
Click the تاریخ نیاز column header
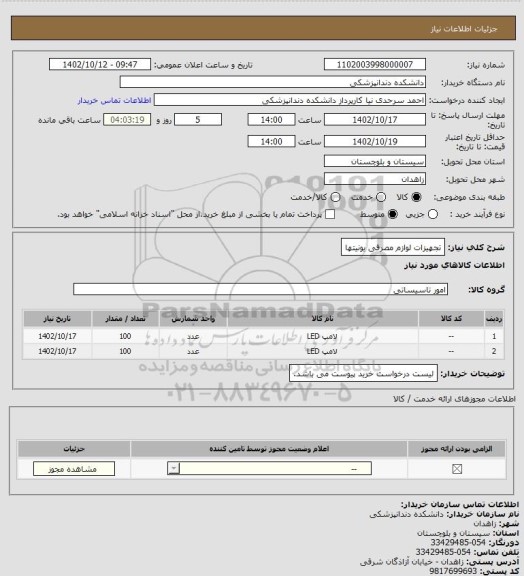pos(57,319)
